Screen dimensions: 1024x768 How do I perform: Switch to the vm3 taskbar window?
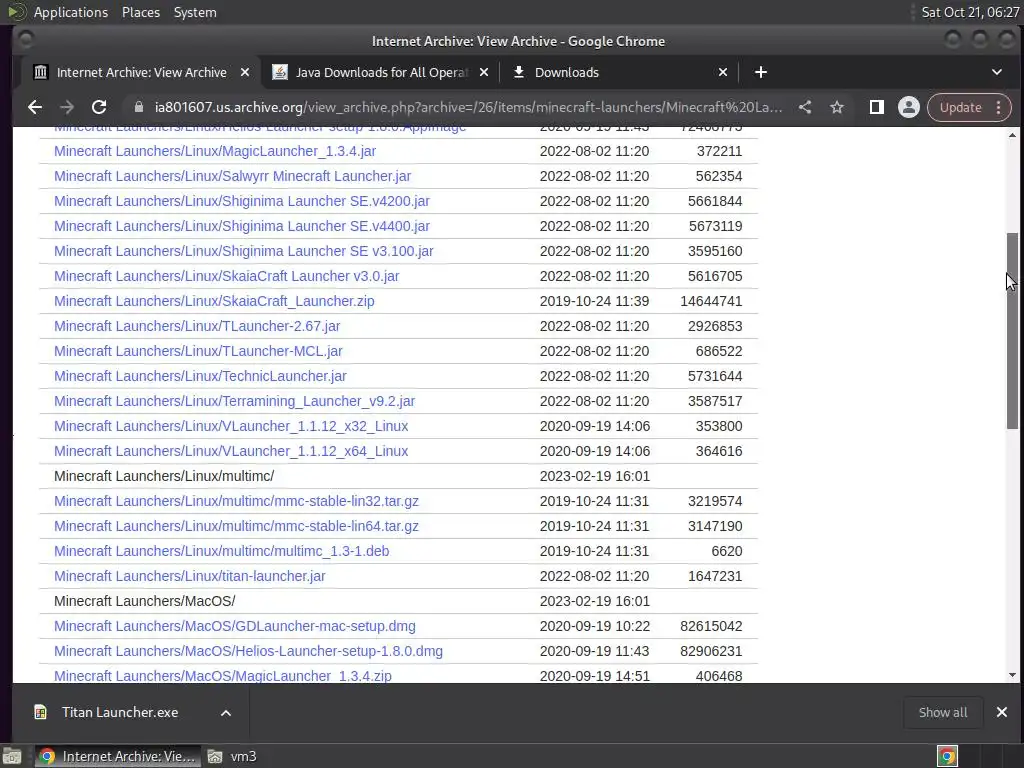(233, 757)
